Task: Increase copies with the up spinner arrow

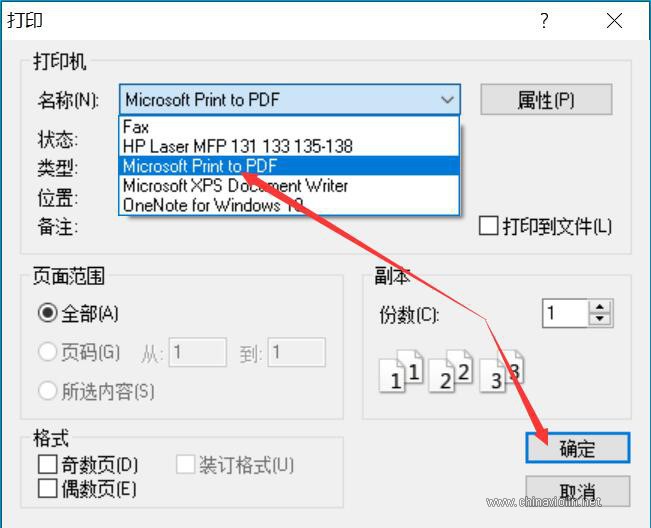Action: 599,307
